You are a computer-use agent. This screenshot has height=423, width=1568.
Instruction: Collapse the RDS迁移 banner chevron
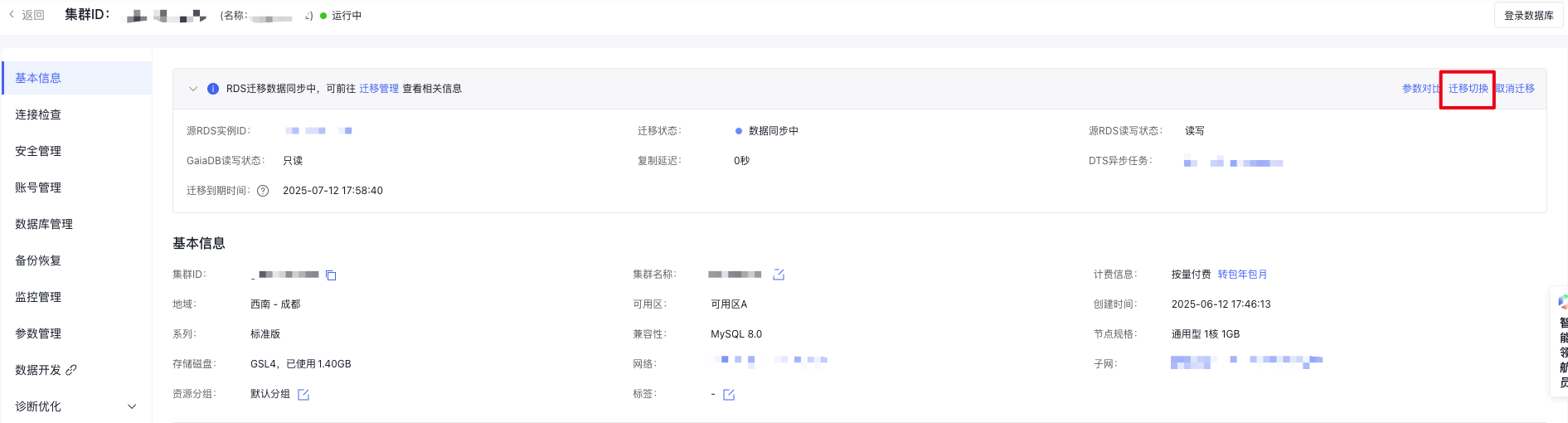(x=193, y=89)
